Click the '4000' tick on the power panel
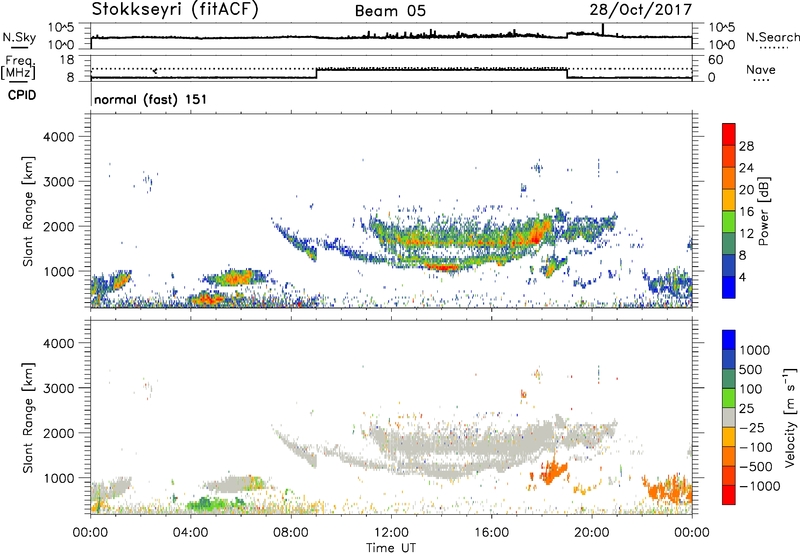 point(58,137)
